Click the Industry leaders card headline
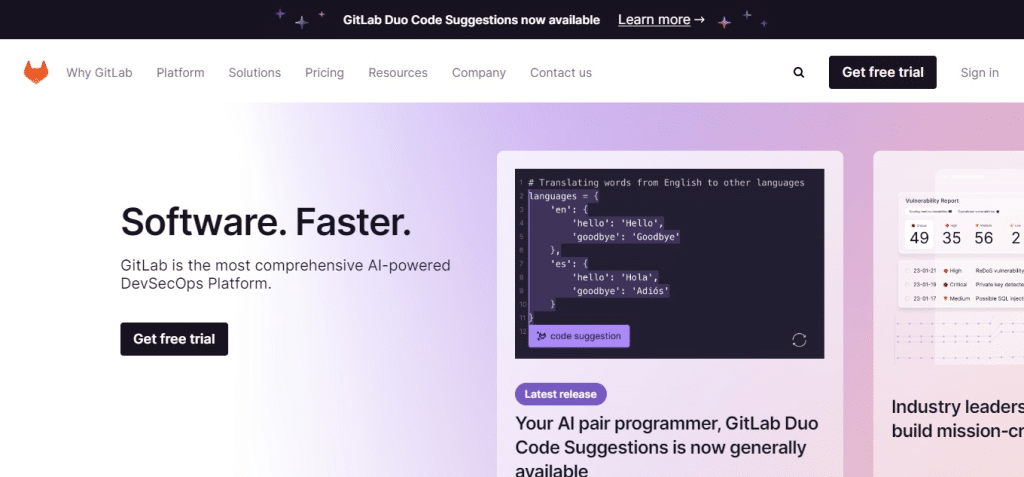 pos(957,419)
